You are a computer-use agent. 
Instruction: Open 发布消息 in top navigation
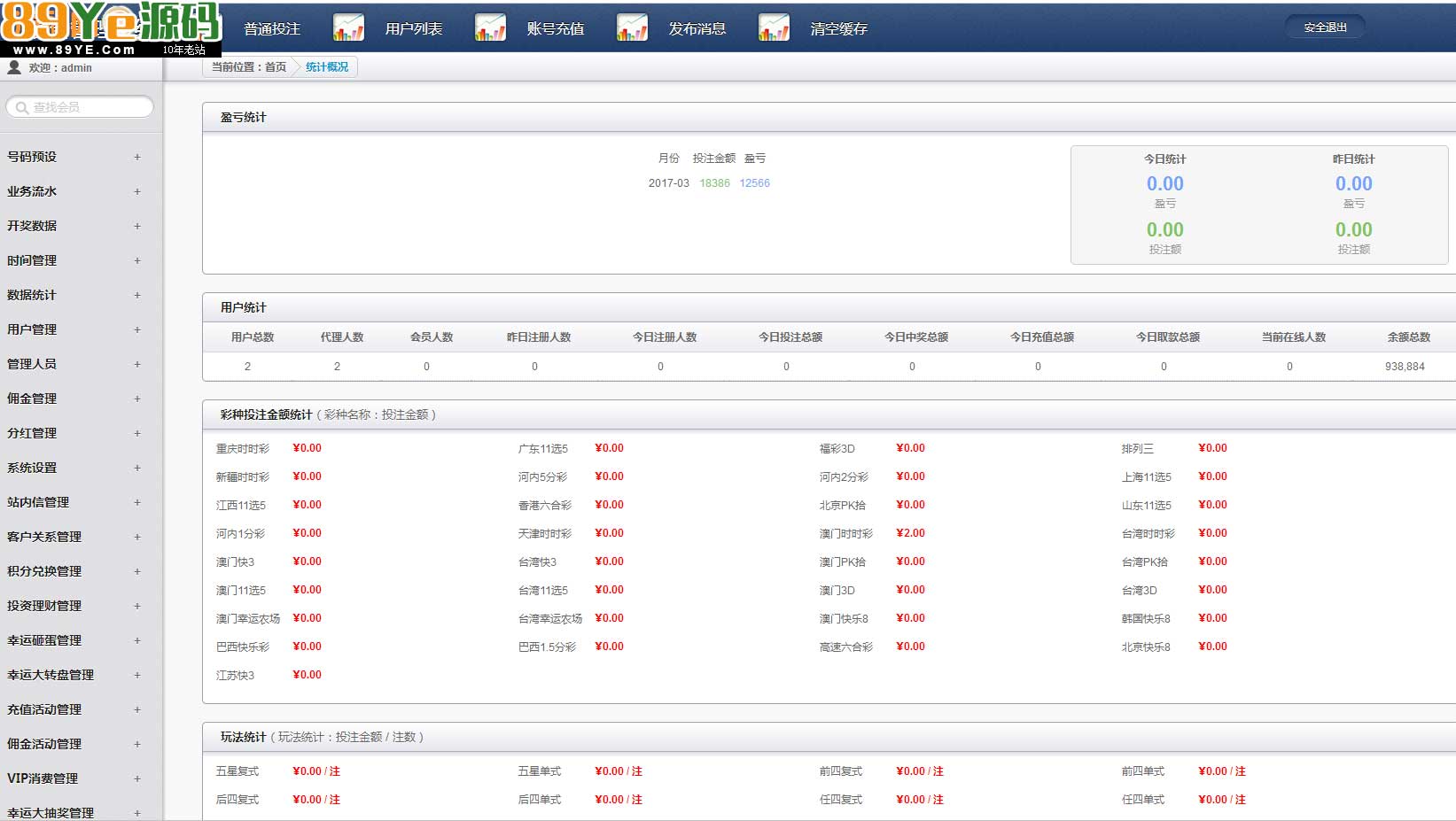[697, 28]
